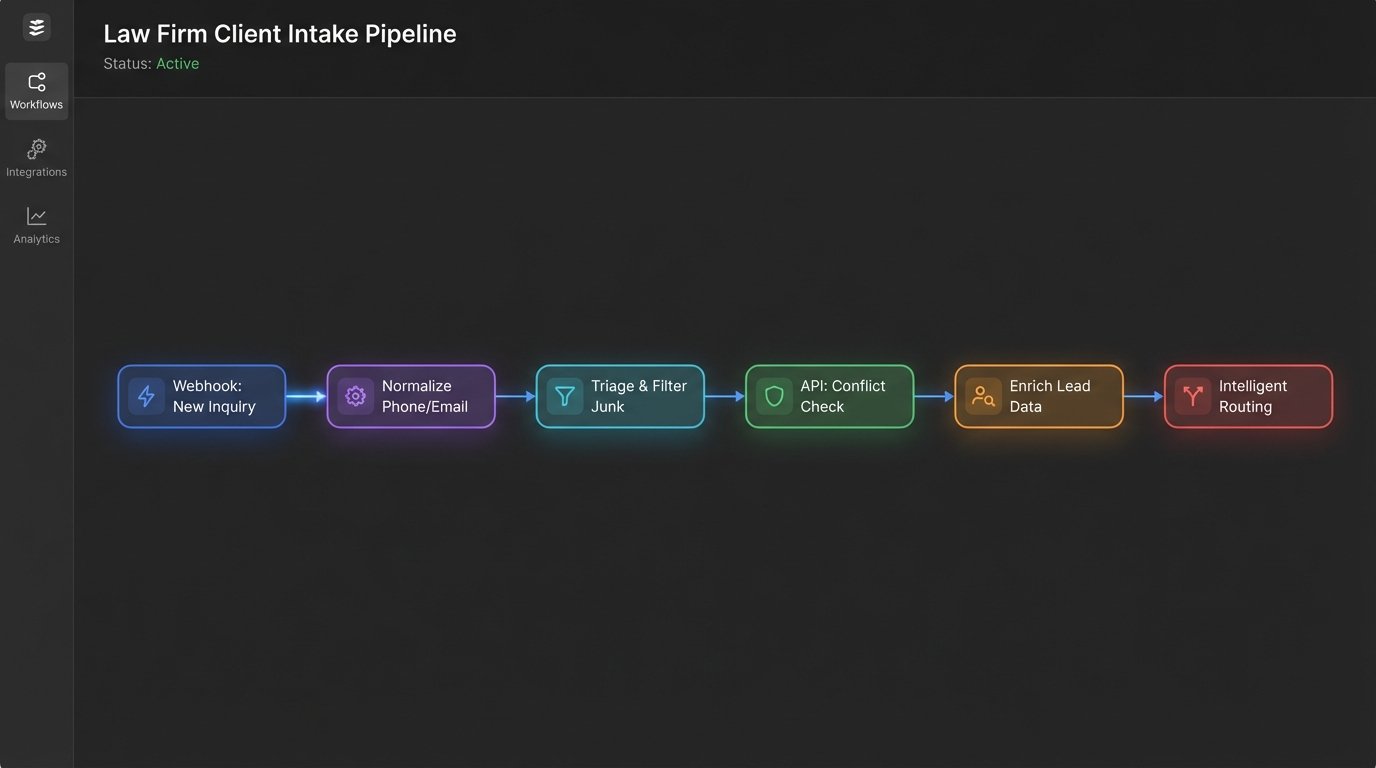Switch to the Analytics section
1376x768 pixels.
pyautogui.click(x=36, y=225)
